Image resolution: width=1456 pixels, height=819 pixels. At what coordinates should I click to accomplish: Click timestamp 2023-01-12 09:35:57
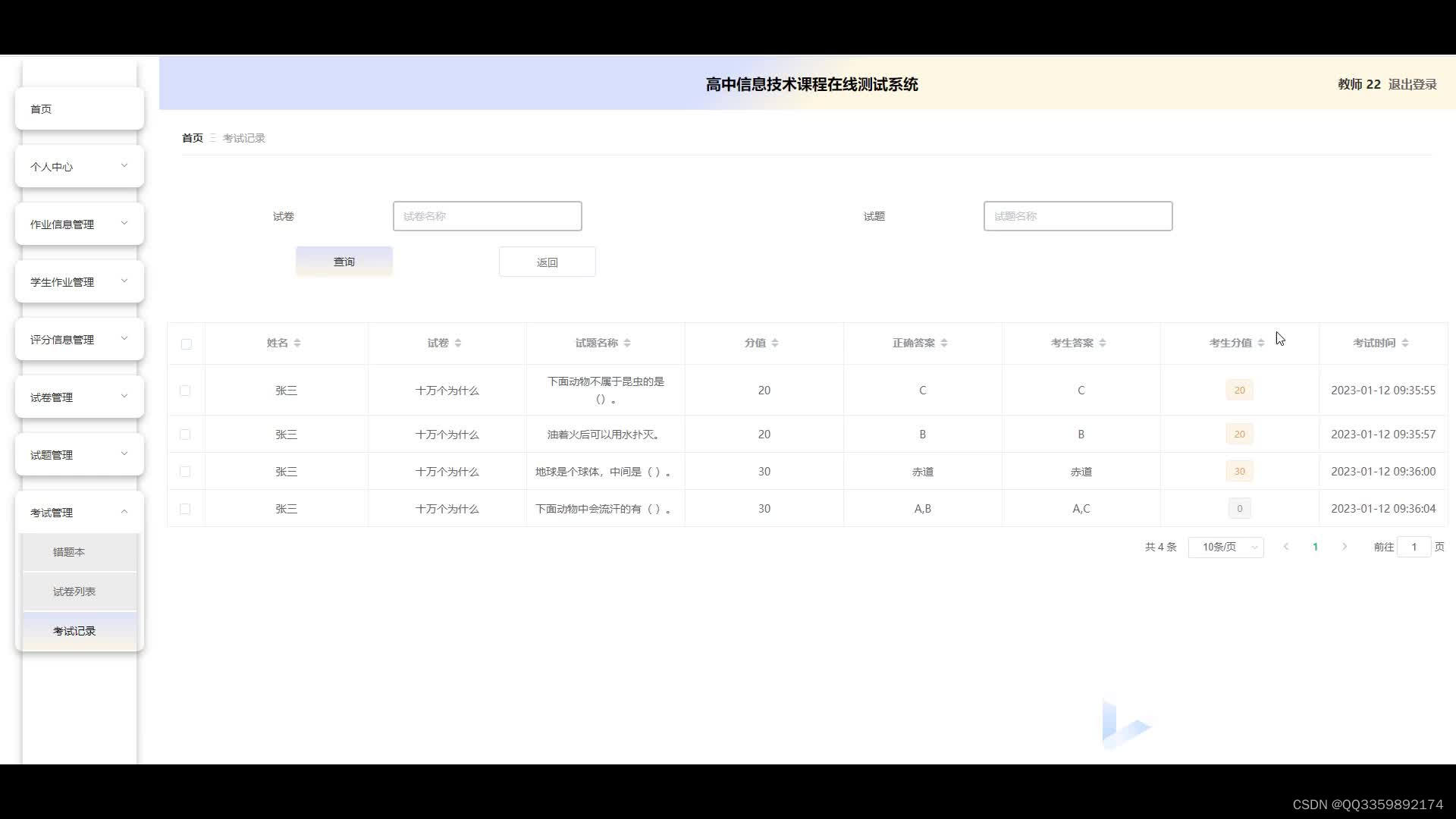1383,435
